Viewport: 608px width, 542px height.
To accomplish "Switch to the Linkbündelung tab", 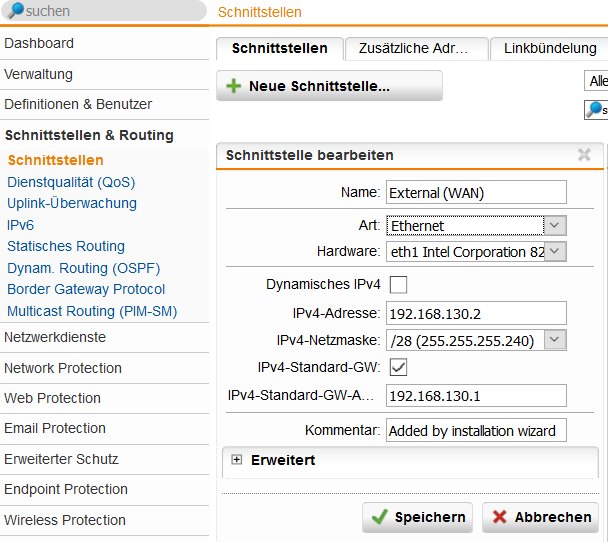I will coord(550,48).
